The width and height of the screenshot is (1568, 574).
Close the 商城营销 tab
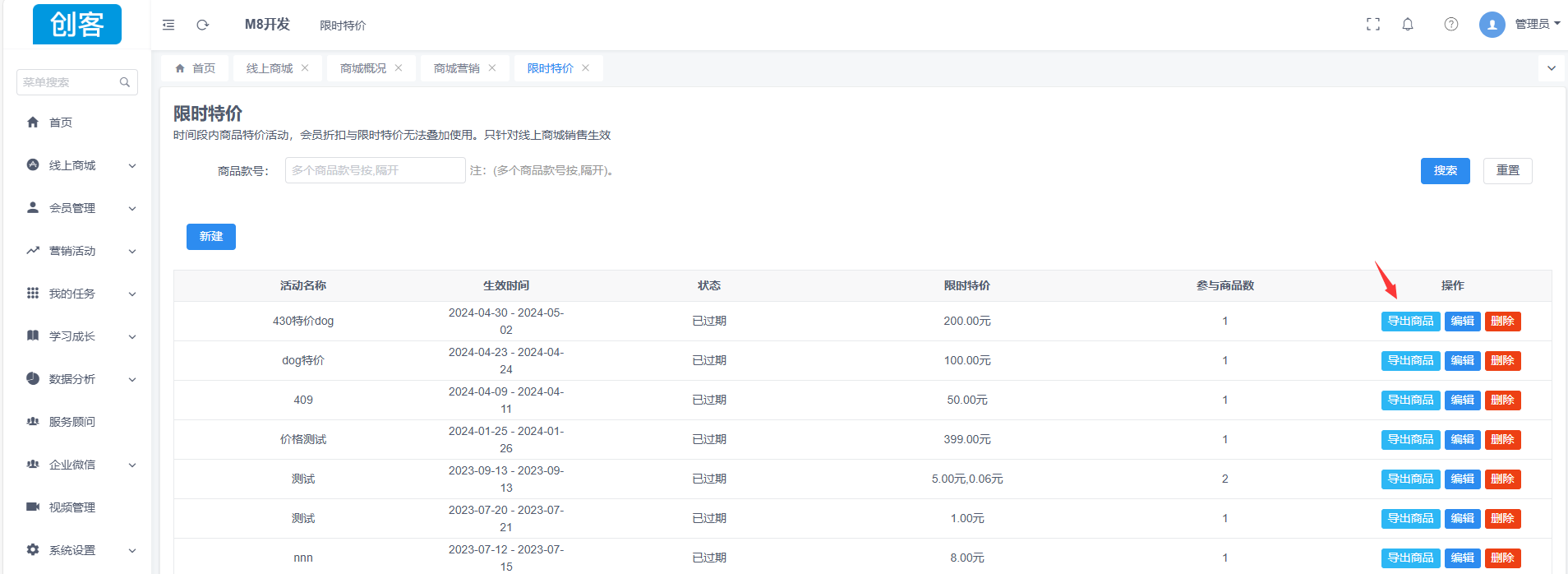(492, 68)
